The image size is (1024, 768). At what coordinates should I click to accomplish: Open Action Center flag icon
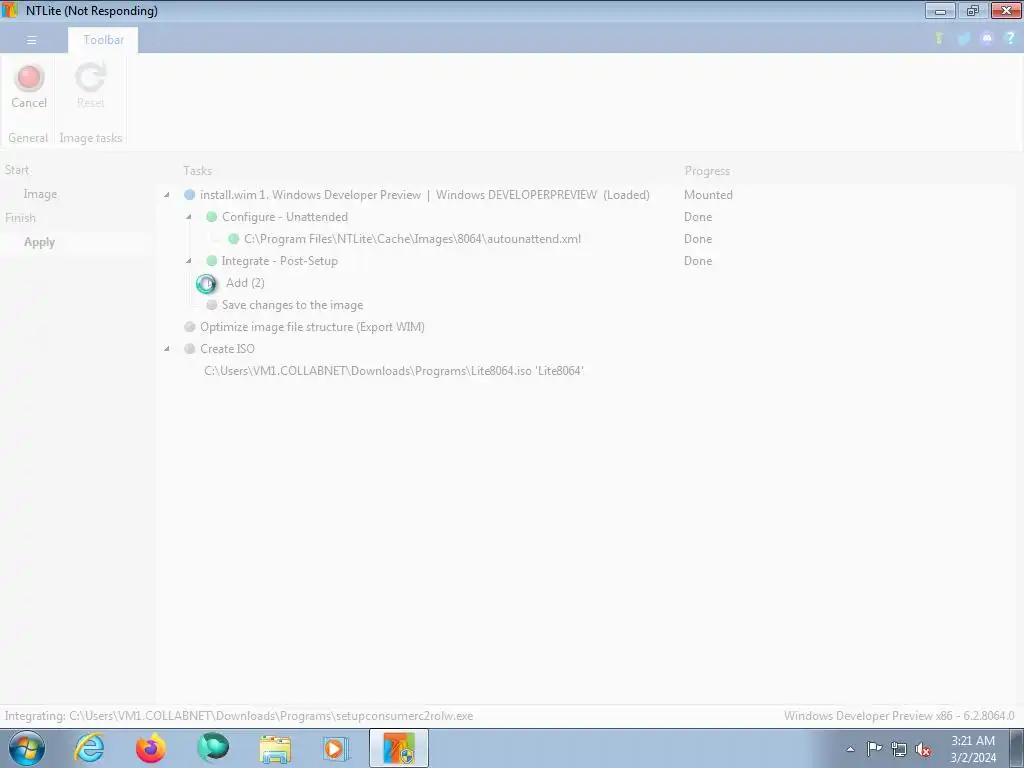point(874,749)
